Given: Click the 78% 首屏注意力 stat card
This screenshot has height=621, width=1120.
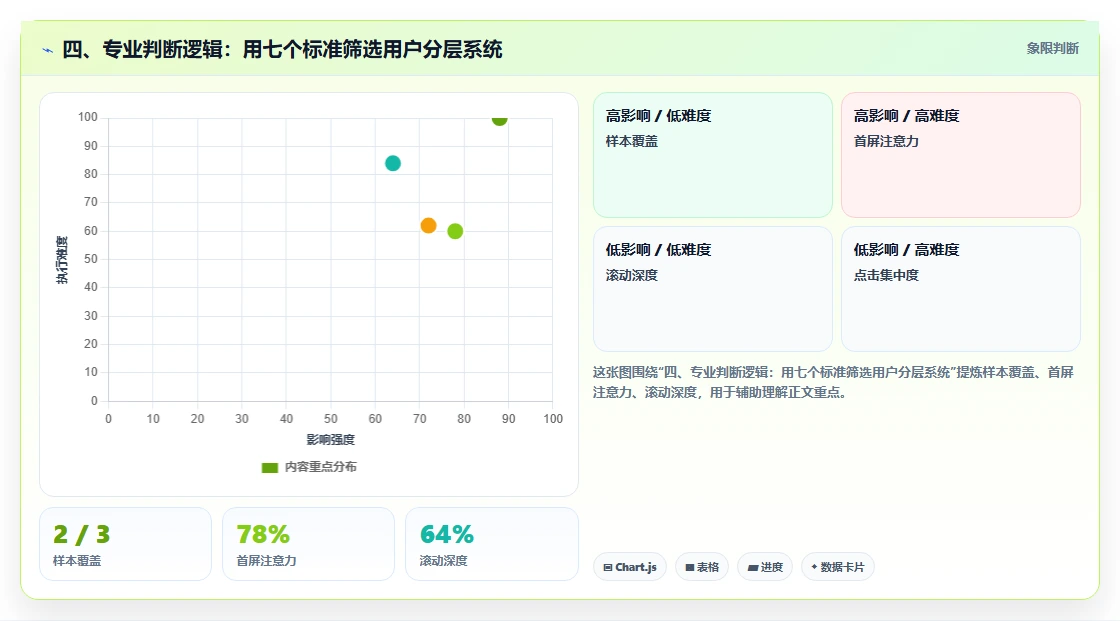Looking at the screenshot, I should [309, 544].
